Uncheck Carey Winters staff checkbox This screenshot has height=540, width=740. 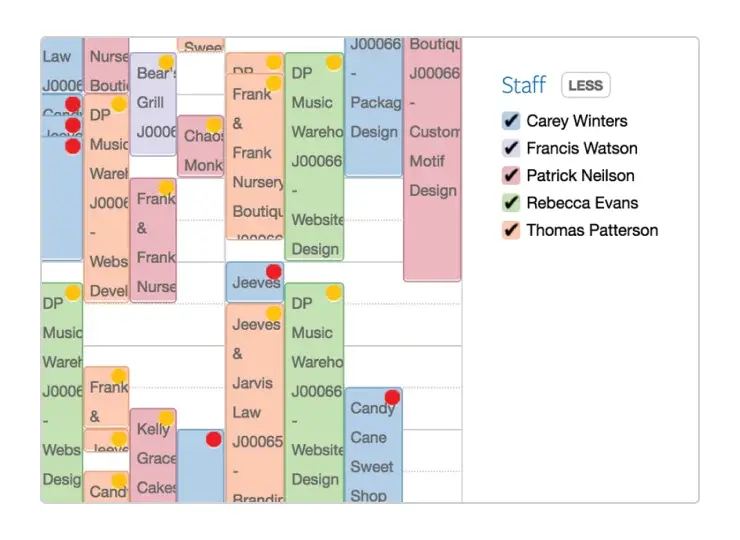point(511,121)
